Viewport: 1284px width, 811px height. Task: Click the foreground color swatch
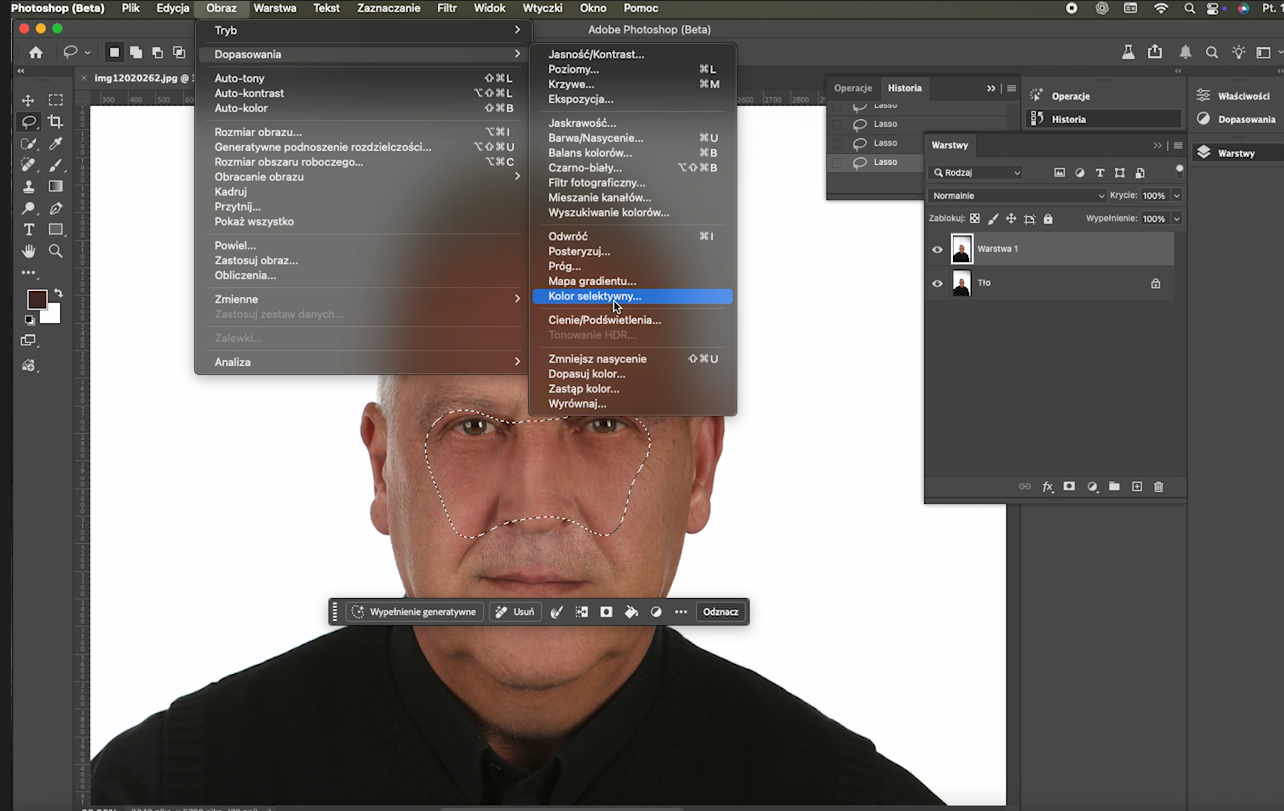tap(37, 300)
